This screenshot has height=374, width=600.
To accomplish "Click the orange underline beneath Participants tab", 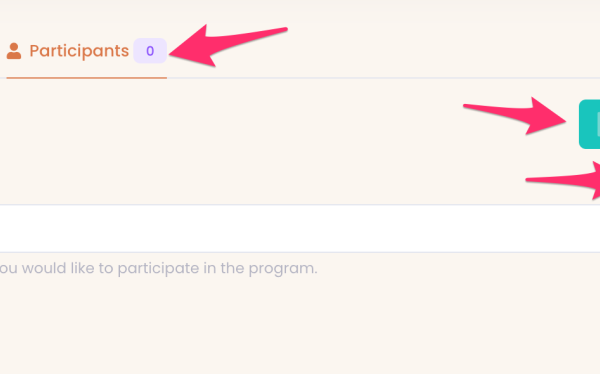I will 86,78.
